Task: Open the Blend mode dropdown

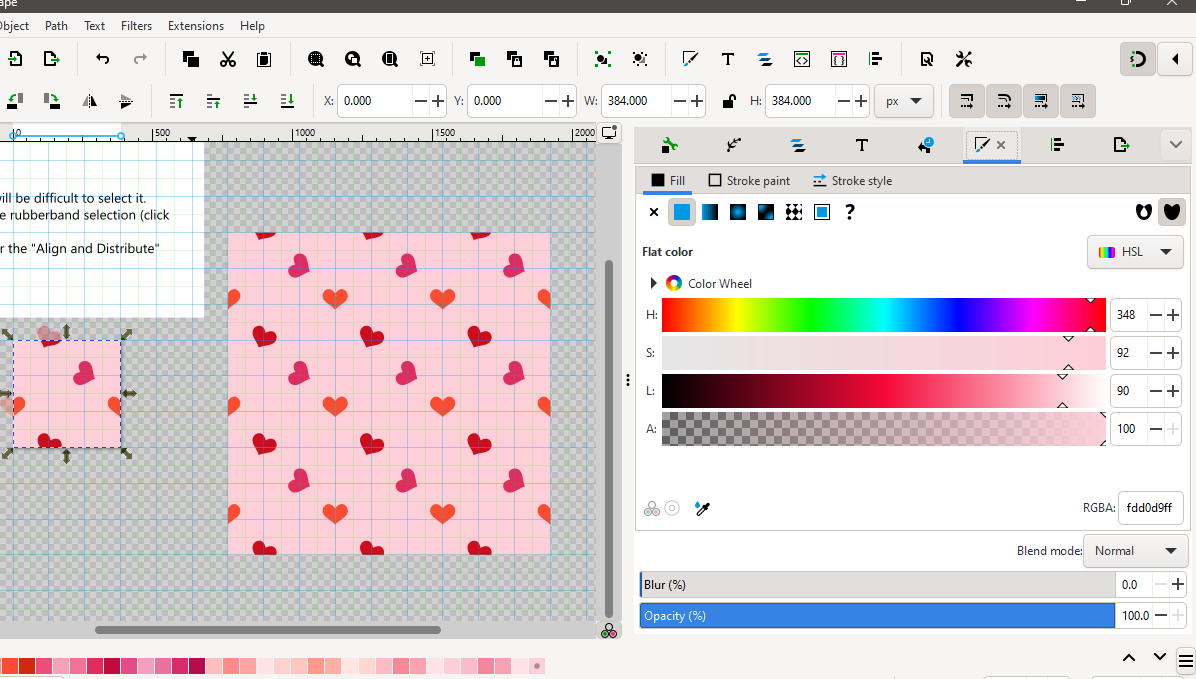Action: 1136,551
